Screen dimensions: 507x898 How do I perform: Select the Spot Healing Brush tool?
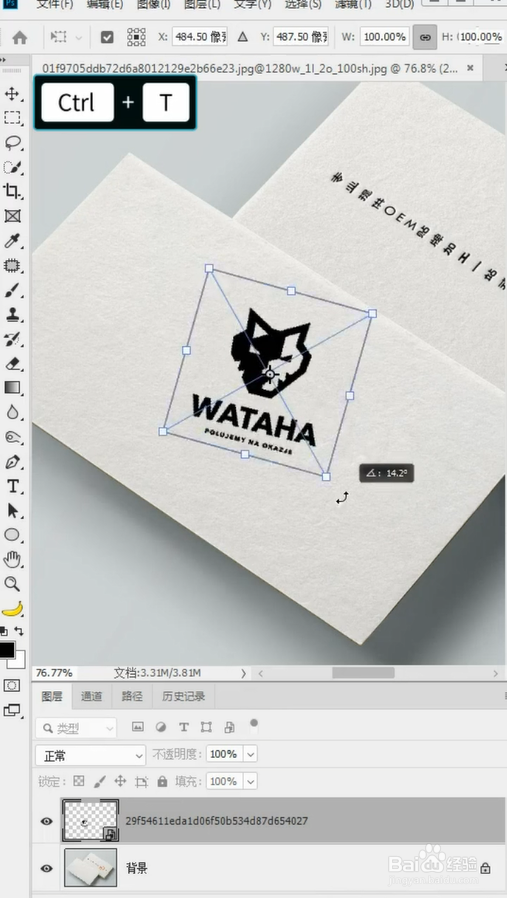tap(12, 265)
